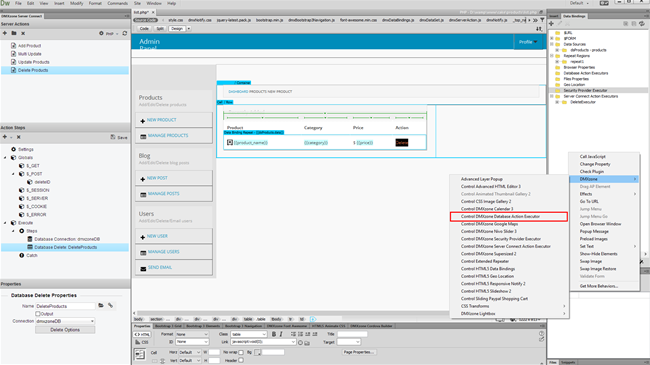The height and width of the screenshot is (365, 650).
Task: Open the Bootstrap 3 Grid tab
Action: (168, 326)
